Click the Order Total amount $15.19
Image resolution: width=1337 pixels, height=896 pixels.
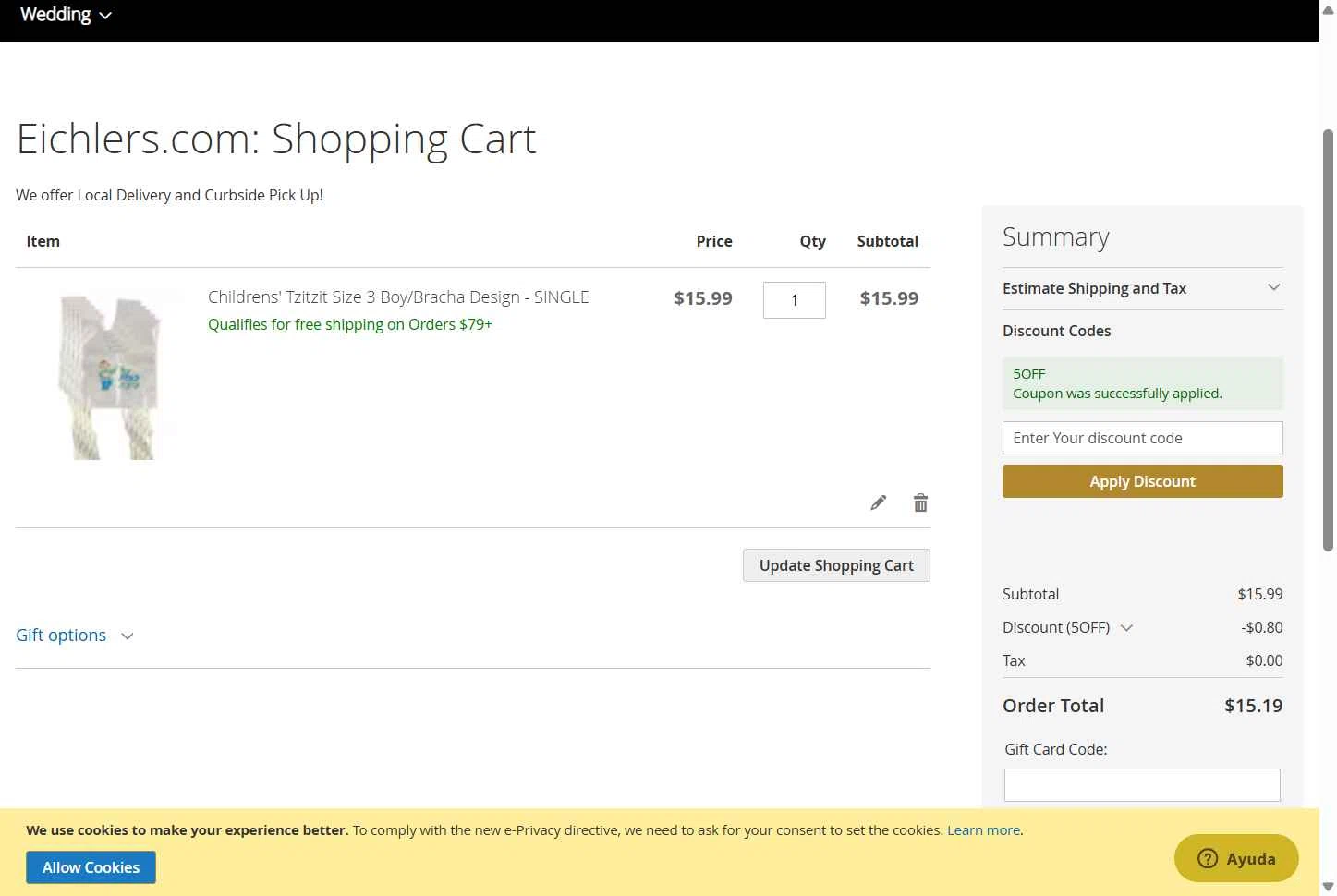coord(1253,706)
